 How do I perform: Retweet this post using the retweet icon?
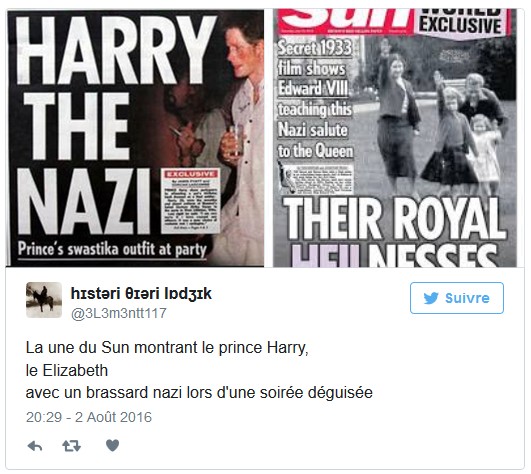[x=72, y=446]
